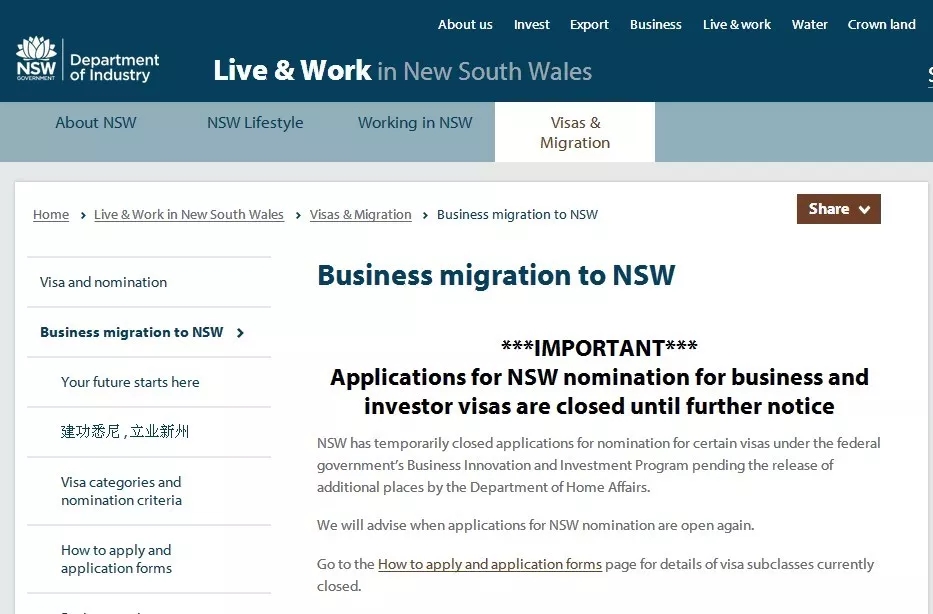Switch to the Working in NSW tab
The width and height of the screenshot is (933, 614).
(415, 123)
